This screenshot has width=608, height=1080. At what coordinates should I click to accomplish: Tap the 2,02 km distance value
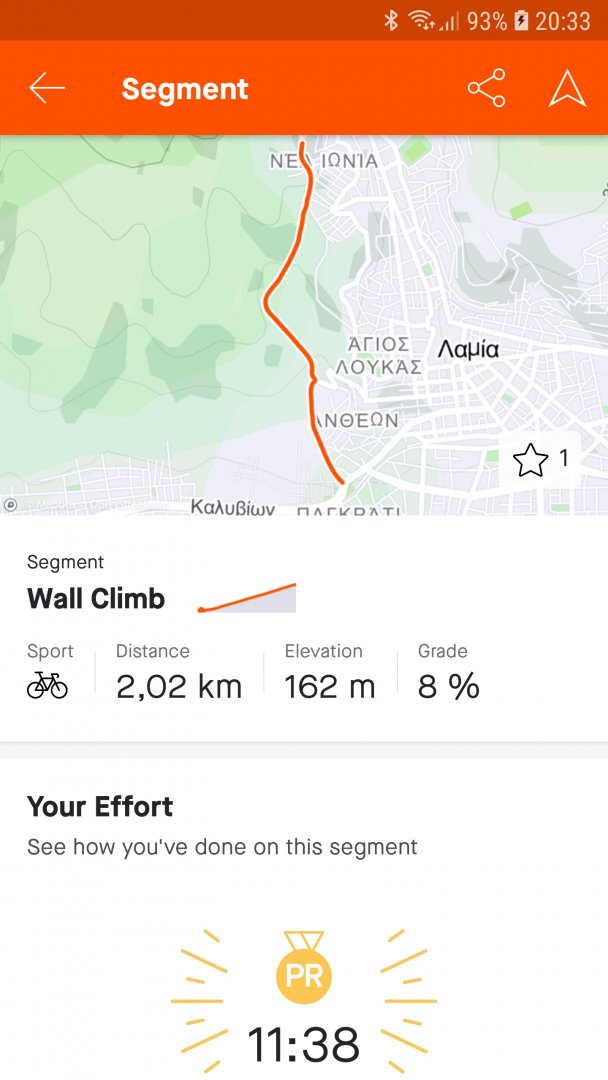(x=179, y=687)
